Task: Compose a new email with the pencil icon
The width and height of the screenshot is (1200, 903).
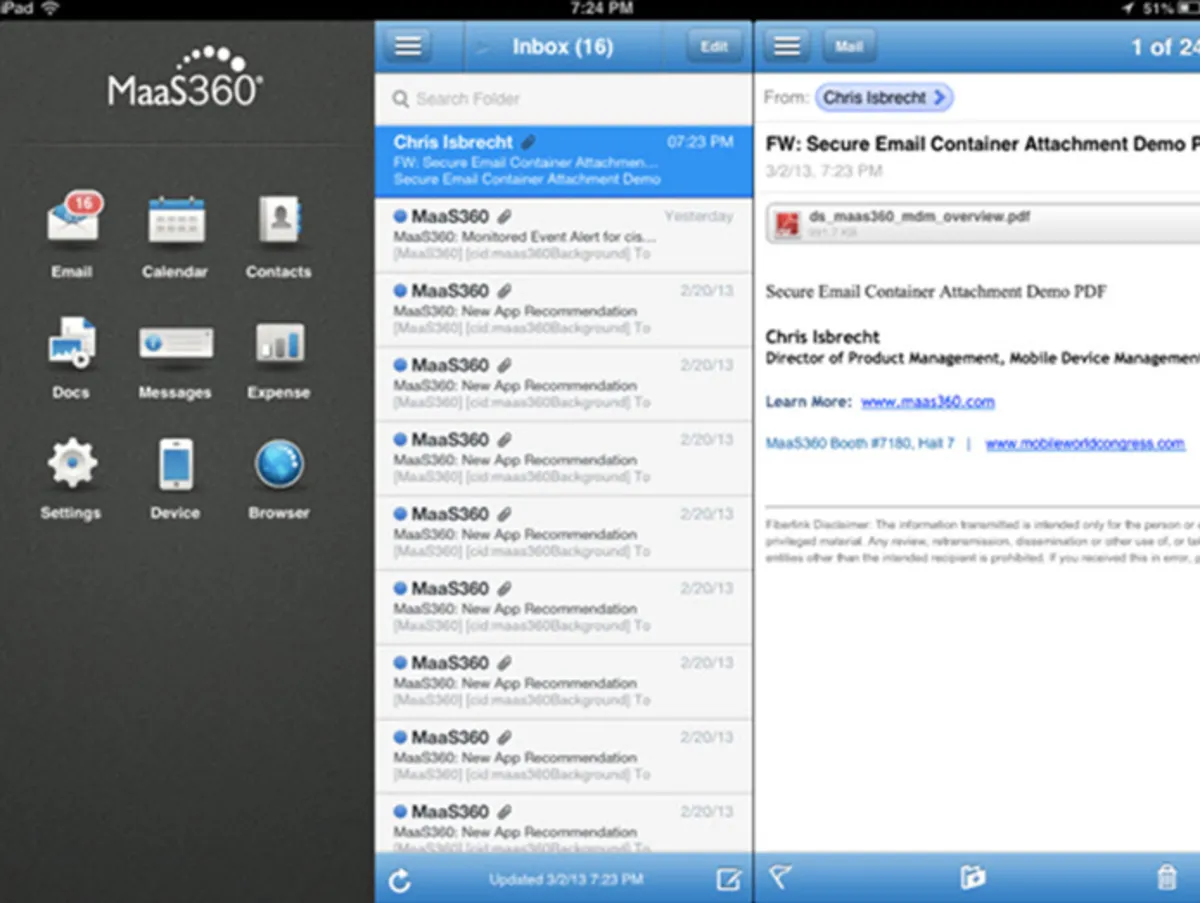Action: pos(729,879)
